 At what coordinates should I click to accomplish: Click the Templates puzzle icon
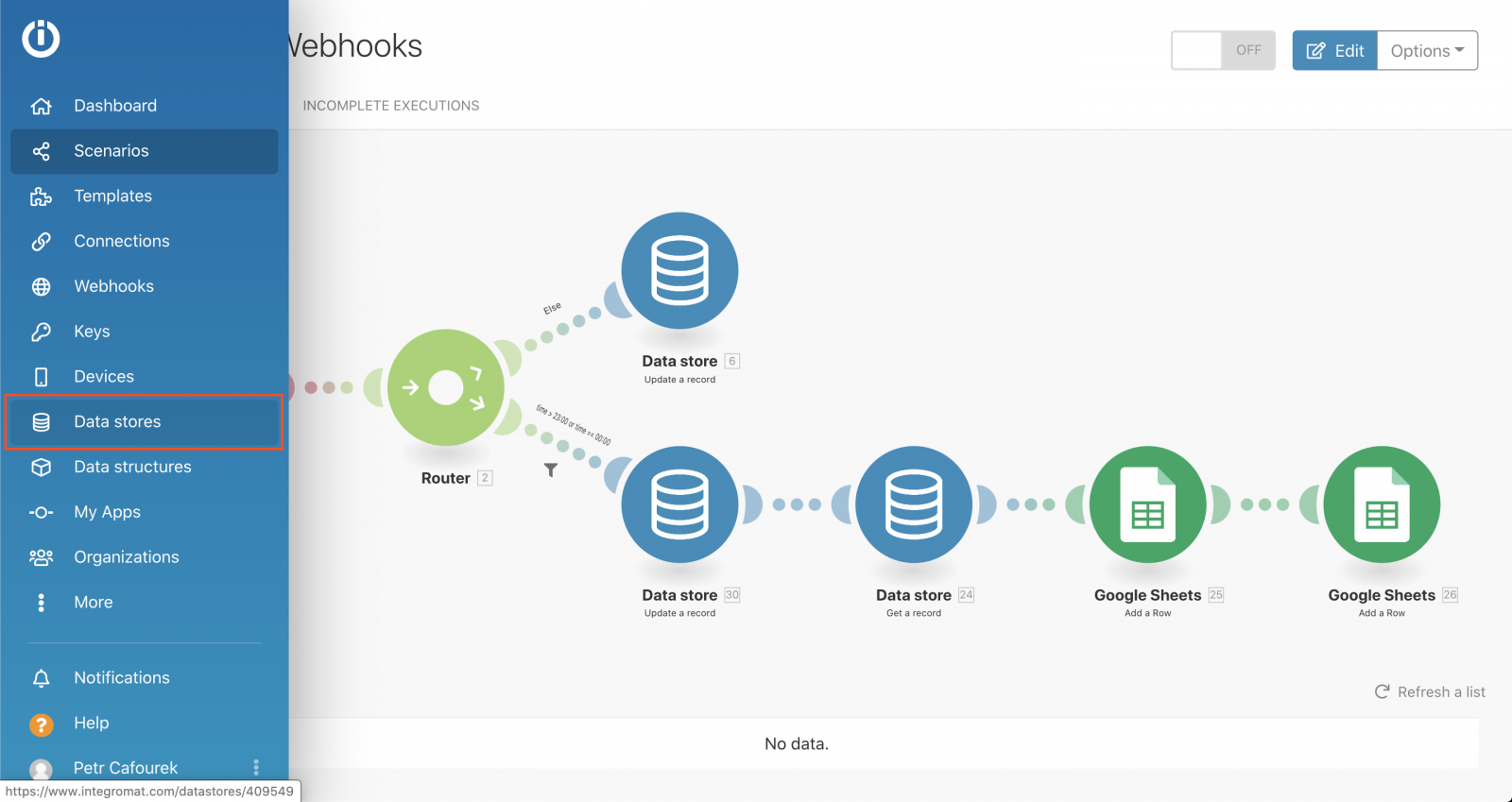(41, 196)
